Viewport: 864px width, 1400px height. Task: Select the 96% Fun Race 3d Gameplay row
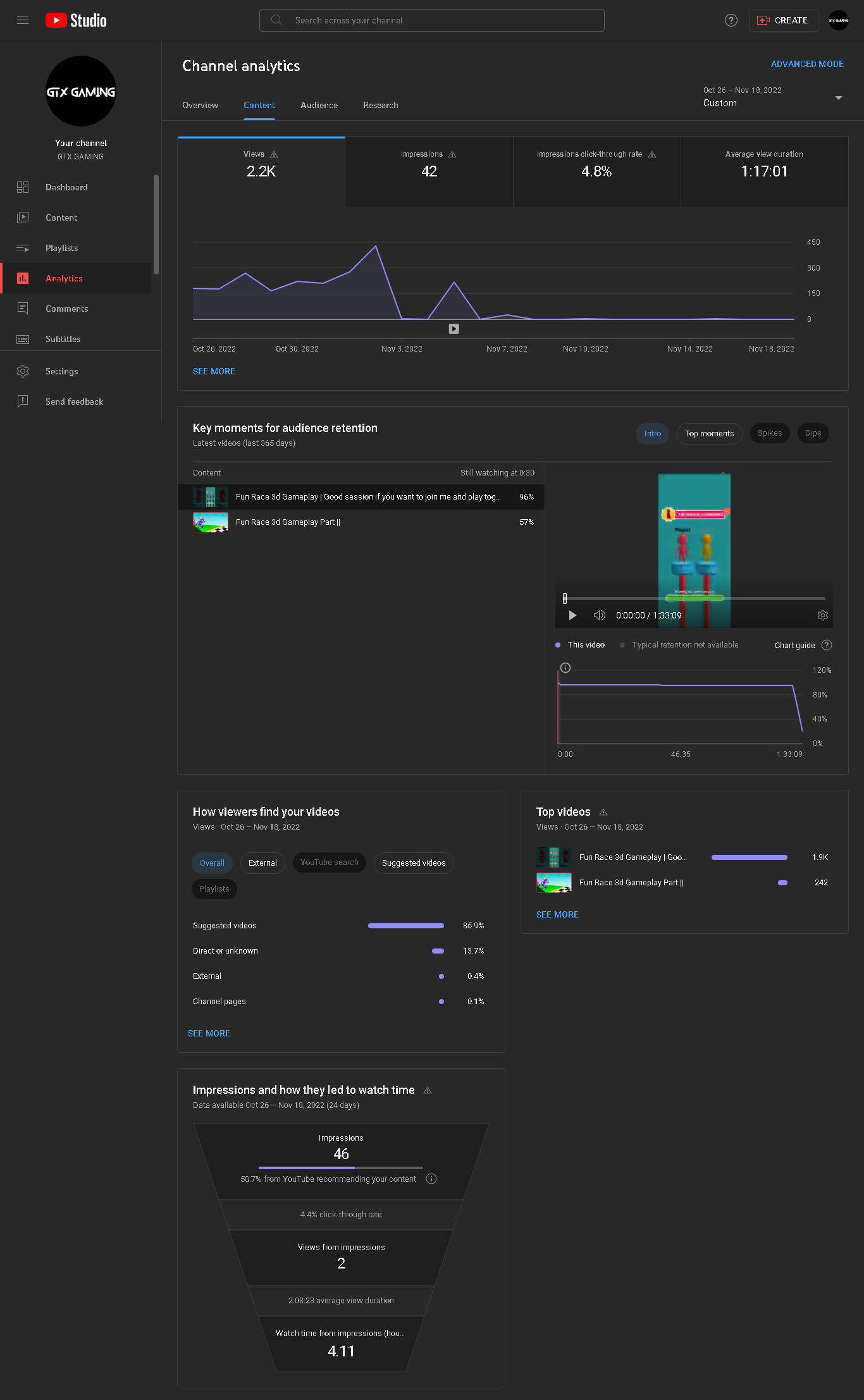click(x=361, y=497)
